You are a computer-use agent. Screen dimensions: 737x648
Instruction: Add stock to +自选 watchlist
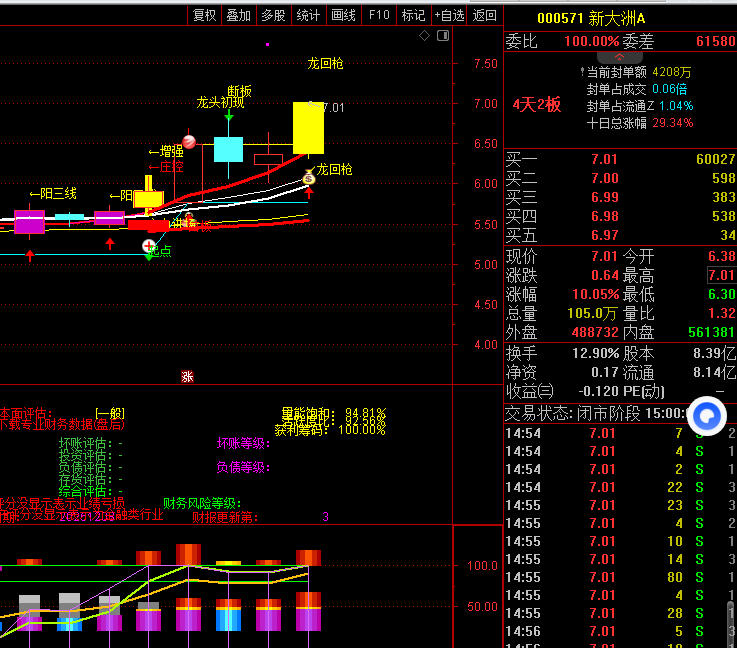pyautogui.click(x=450, y=15)
